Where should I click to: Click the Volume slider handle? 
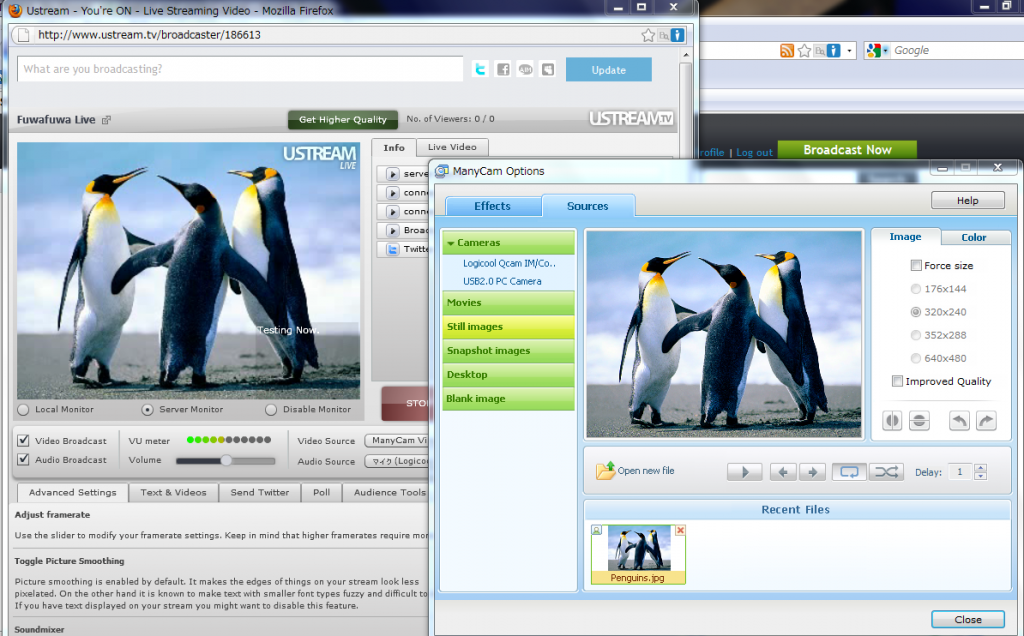tap(226, 460)
